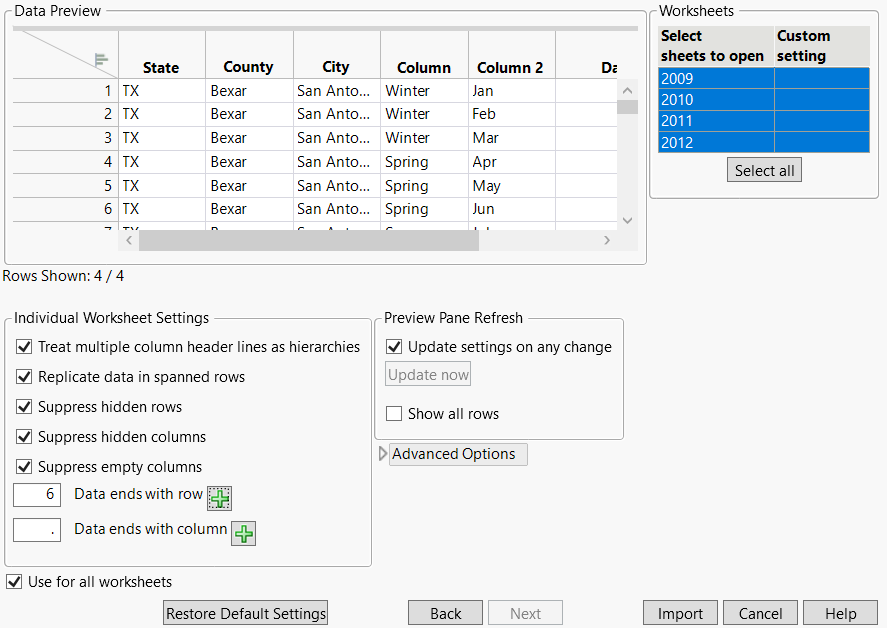
Task: Open the Help dialog
Action: (840, 612)
